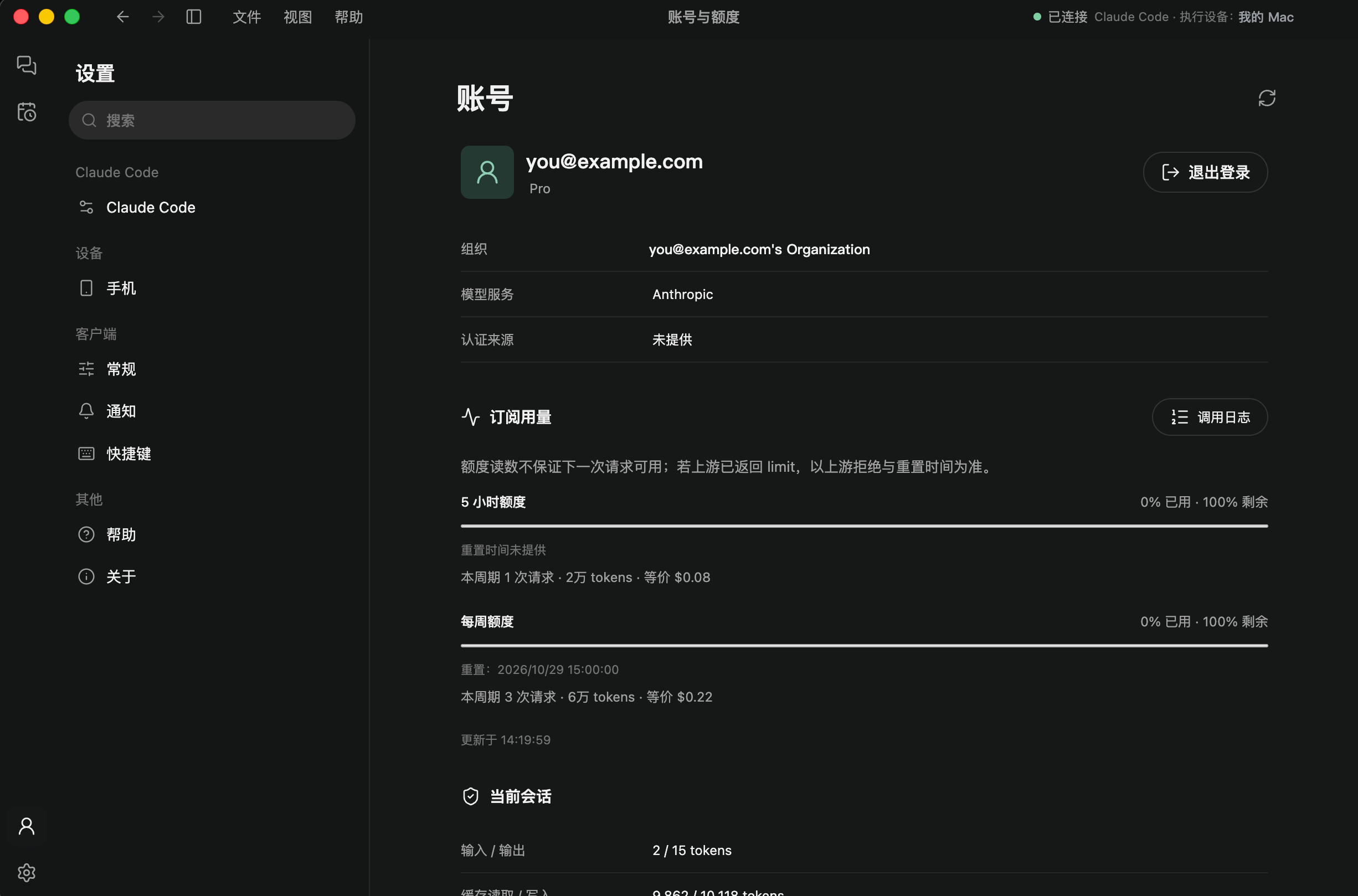Click the search magnifier icon
The width and height of the screenshot is (1358, 896).
[x=89, y=121]
